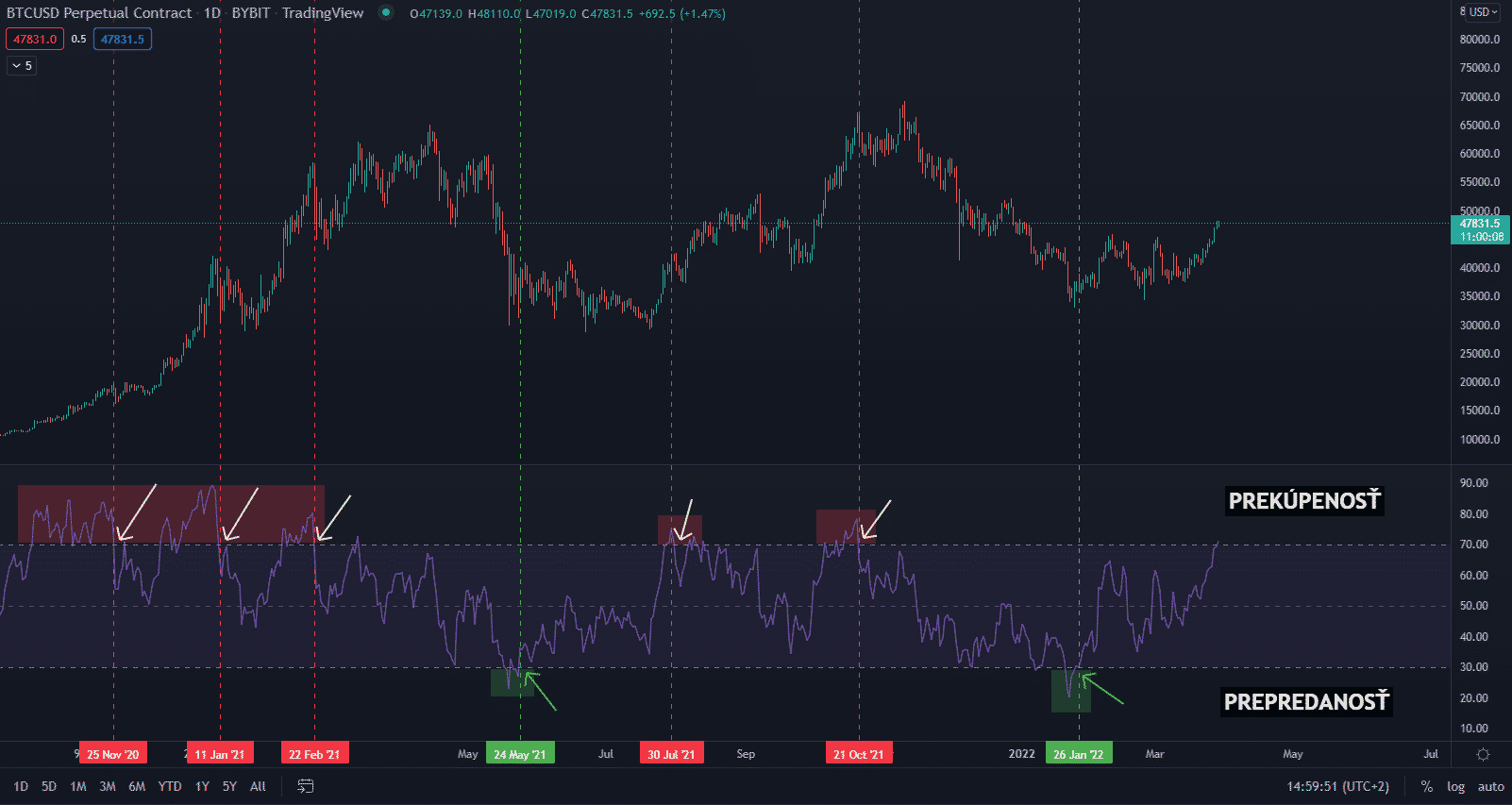Expand the collapsed indicators legend showing 5
This screenshot has height=805, width=1512.
click(22, 66)
